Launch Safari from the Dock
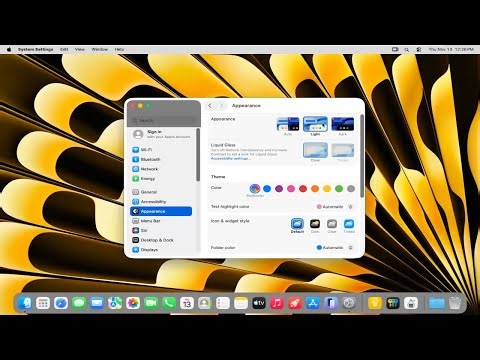 [x=61, y=303]
